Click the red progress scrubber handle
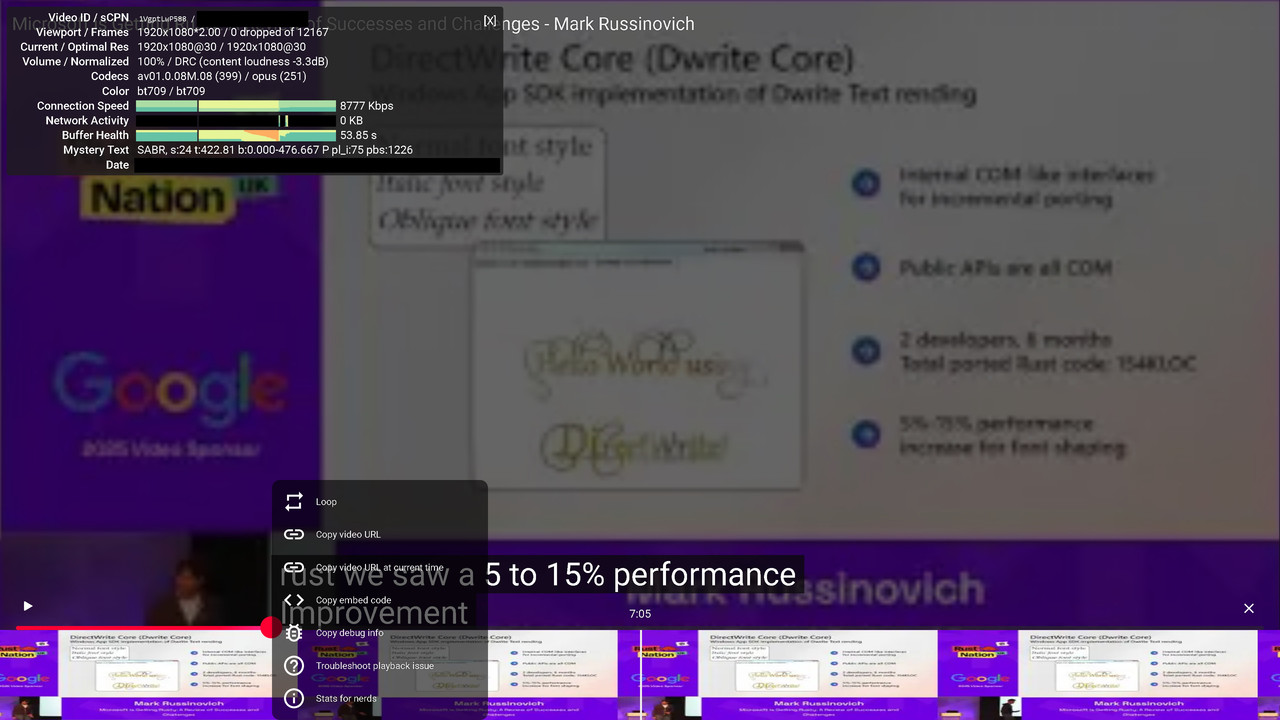The width and height of the screenshot is (1280, 720). (x=271, y=628)
